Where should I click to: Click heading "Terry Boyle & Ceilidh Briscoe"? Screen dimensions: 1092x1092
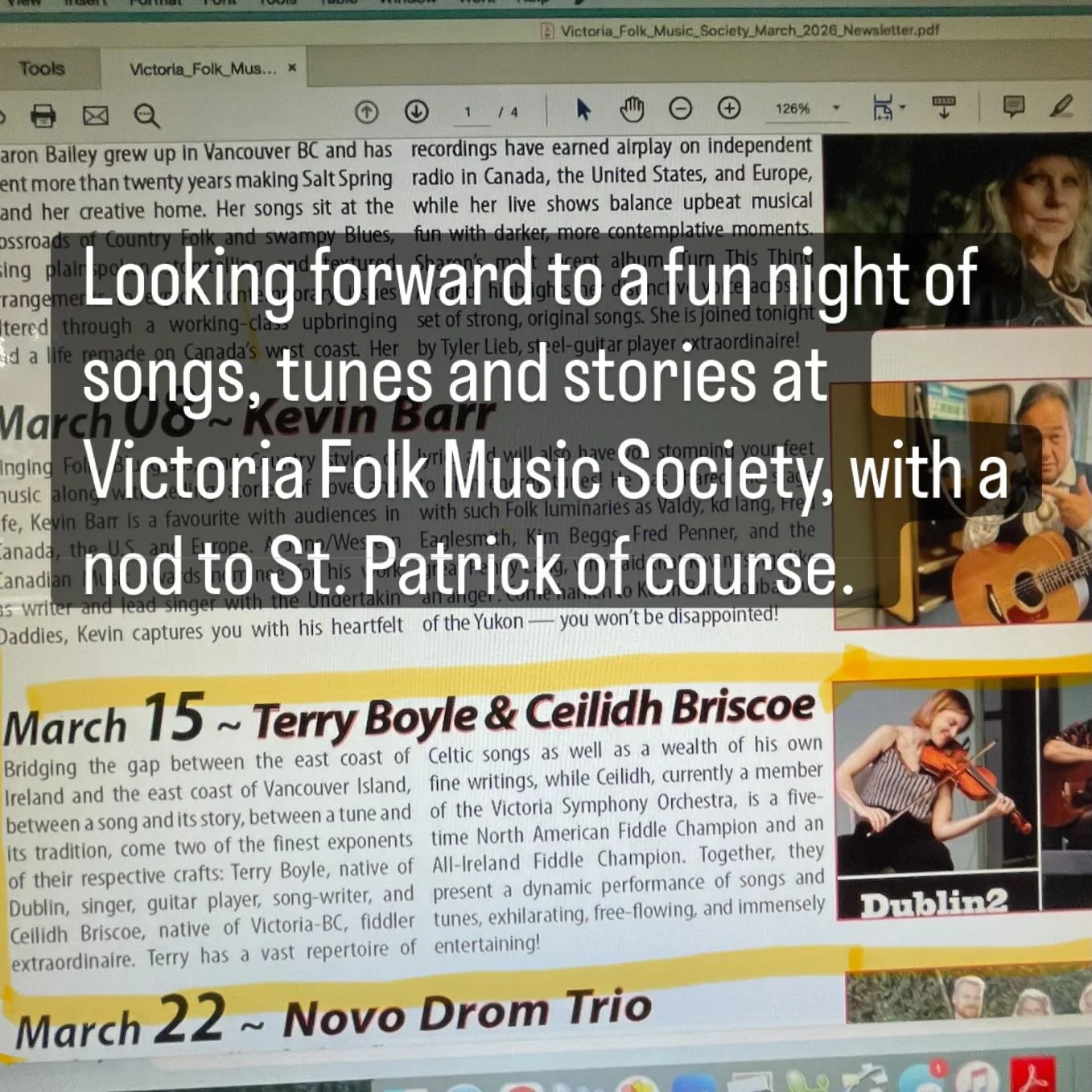tap(534, 713)
